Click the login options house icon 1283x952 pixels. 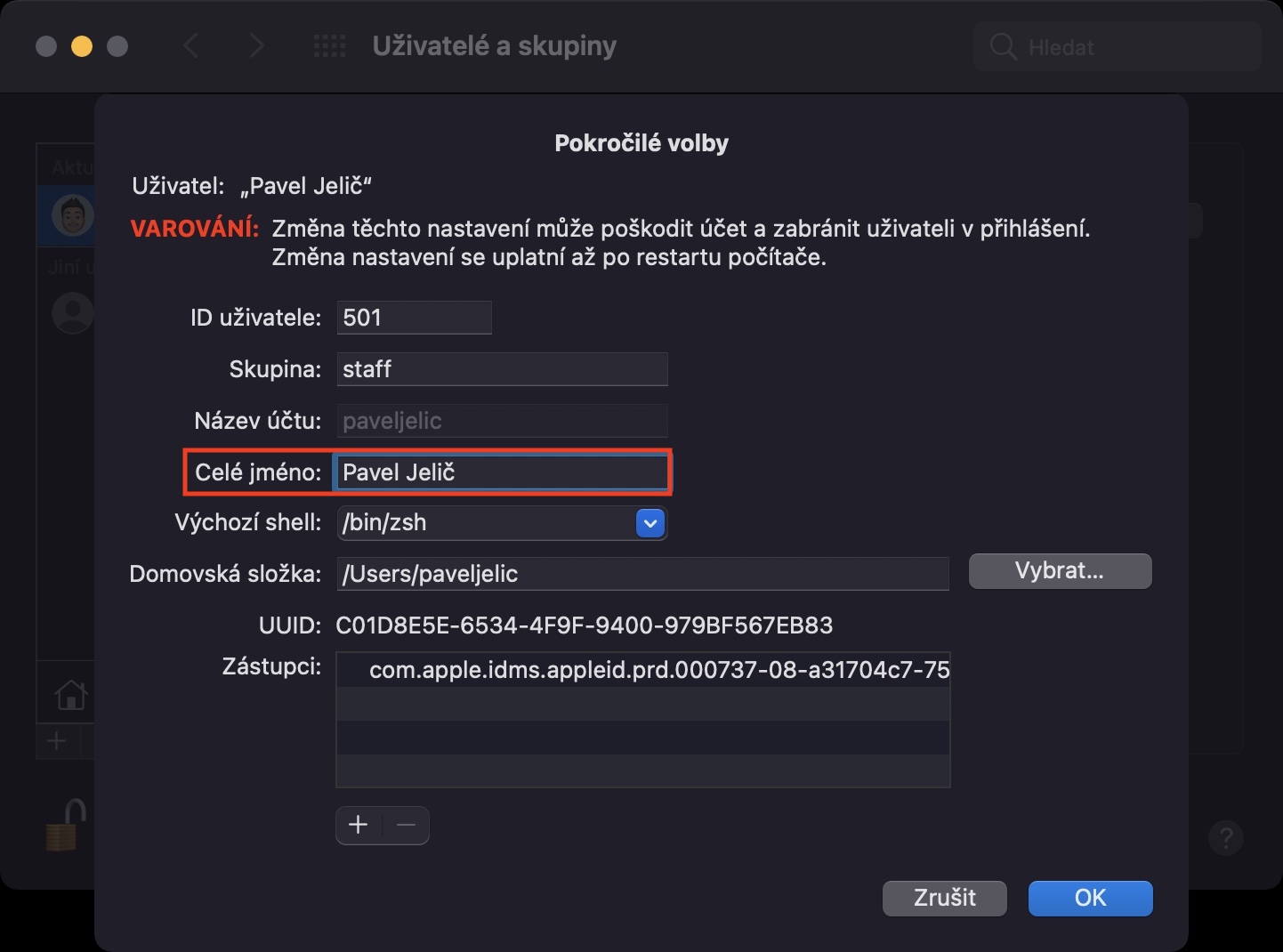(x=70, y=695)
